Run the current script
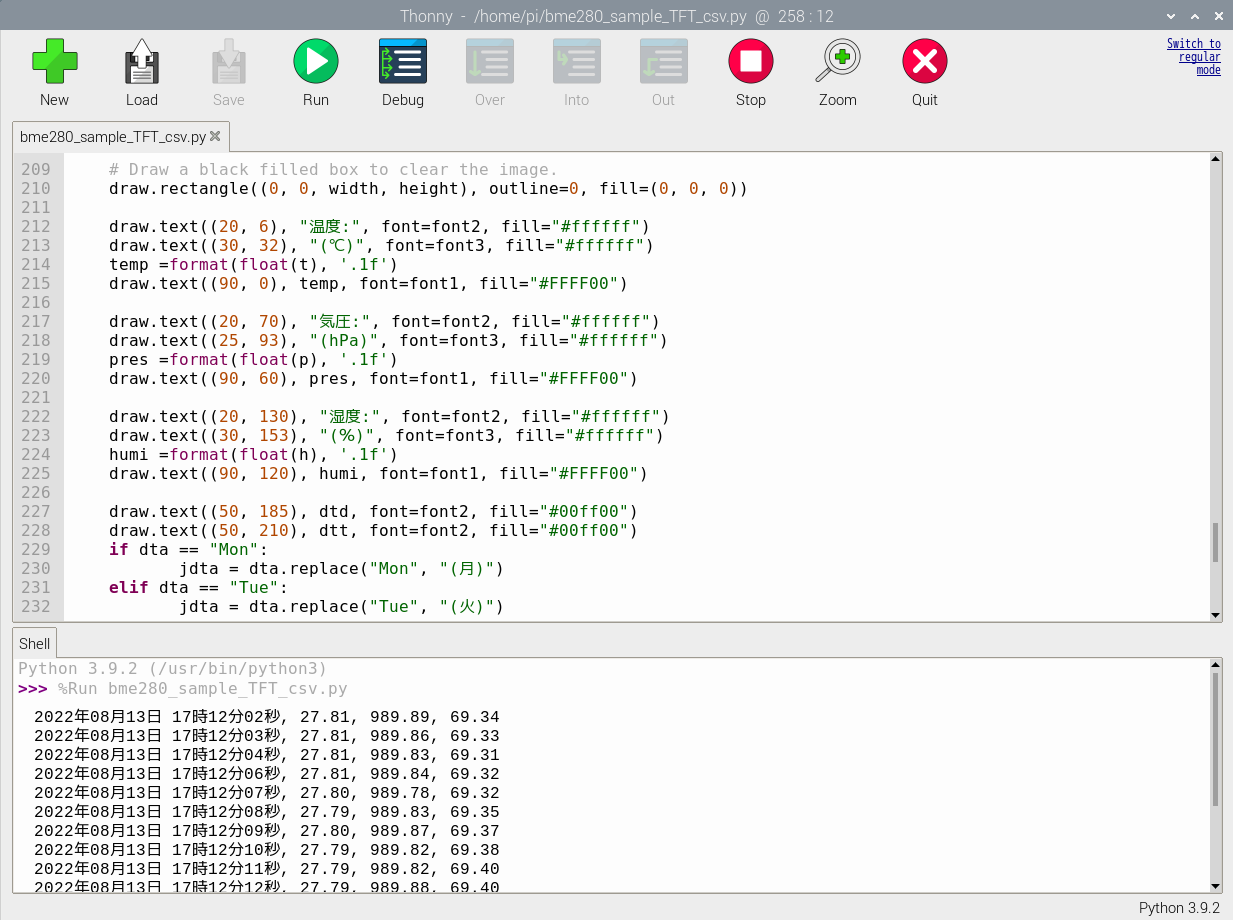This screenshot has width=1233, height=920. click(x=315, y=62)
